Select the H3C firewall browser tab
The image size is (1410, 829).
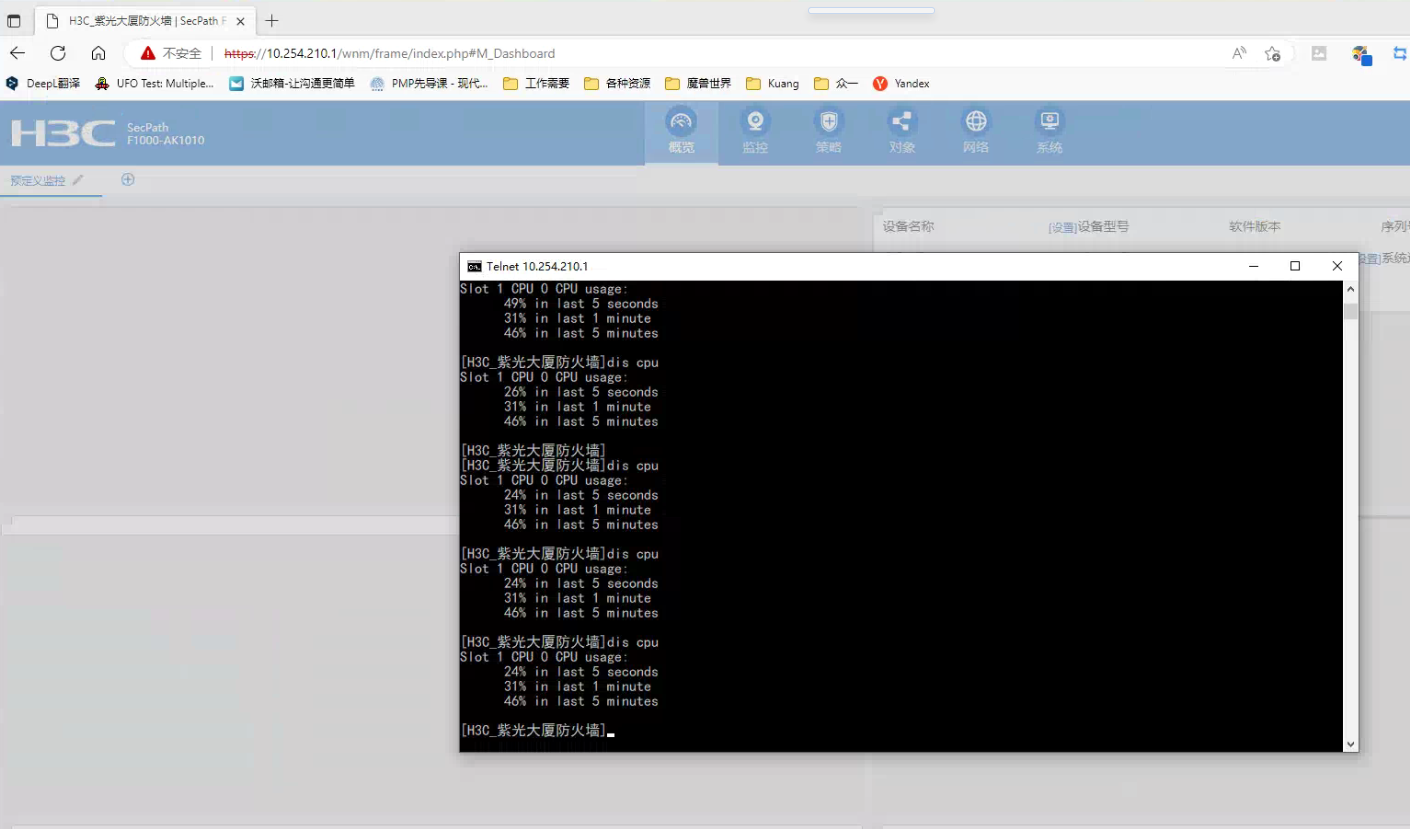[x=143, y=21]
